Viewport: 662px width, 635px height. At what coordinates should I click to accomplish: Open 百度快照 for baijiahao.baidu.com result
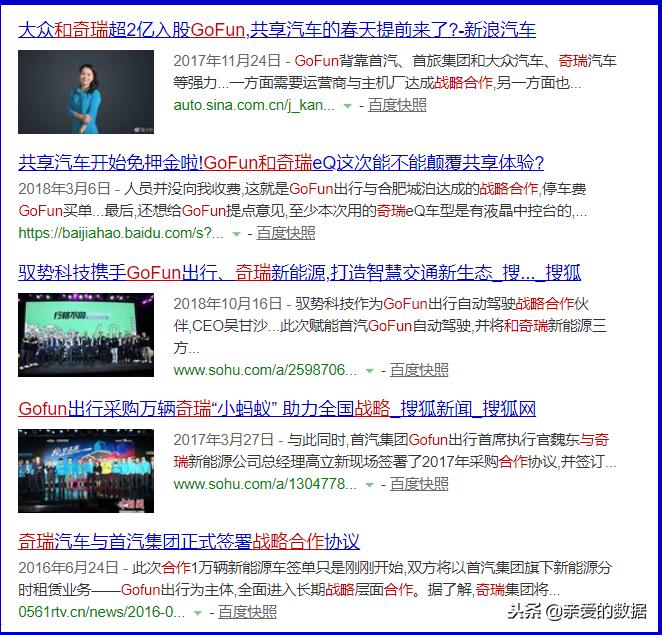pyautogui.click(x=286, y=233)
